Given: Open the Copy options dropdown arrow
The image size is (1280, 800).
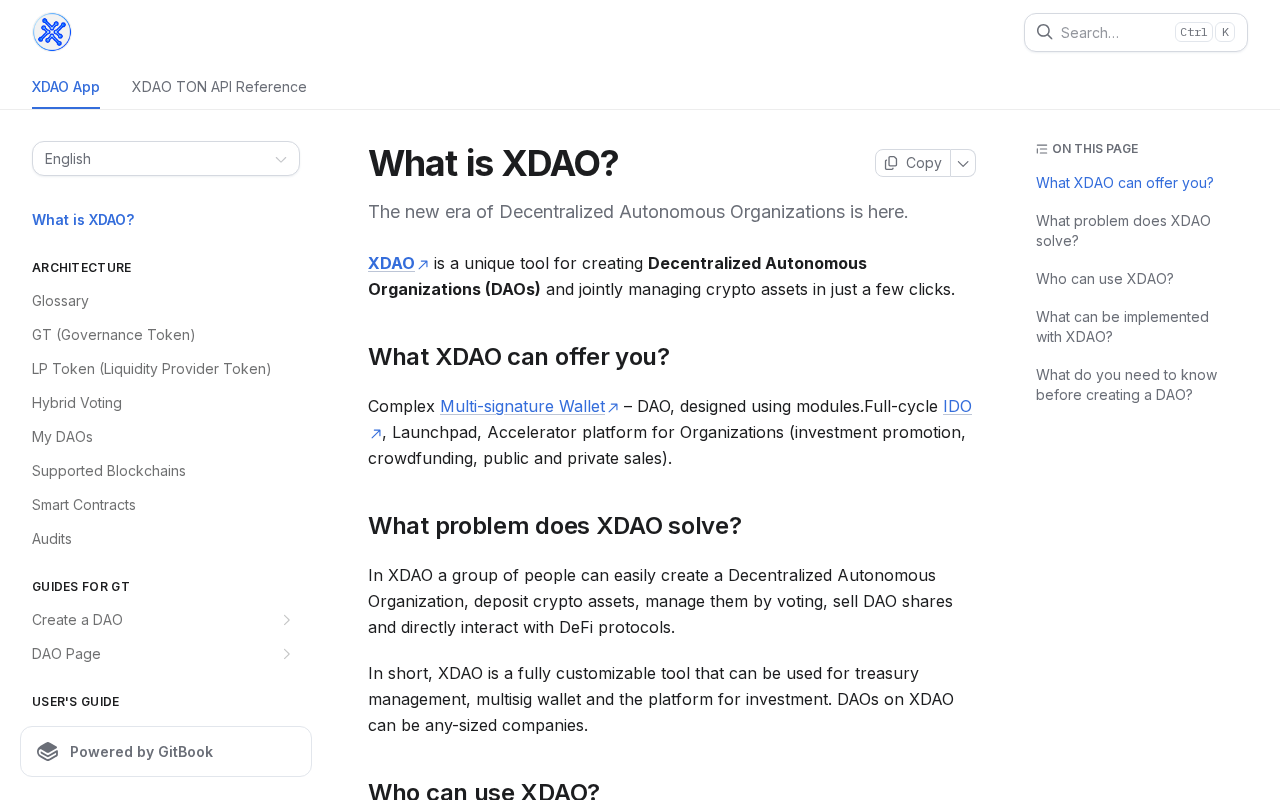Looking at the screenshot, I should 963,163.
